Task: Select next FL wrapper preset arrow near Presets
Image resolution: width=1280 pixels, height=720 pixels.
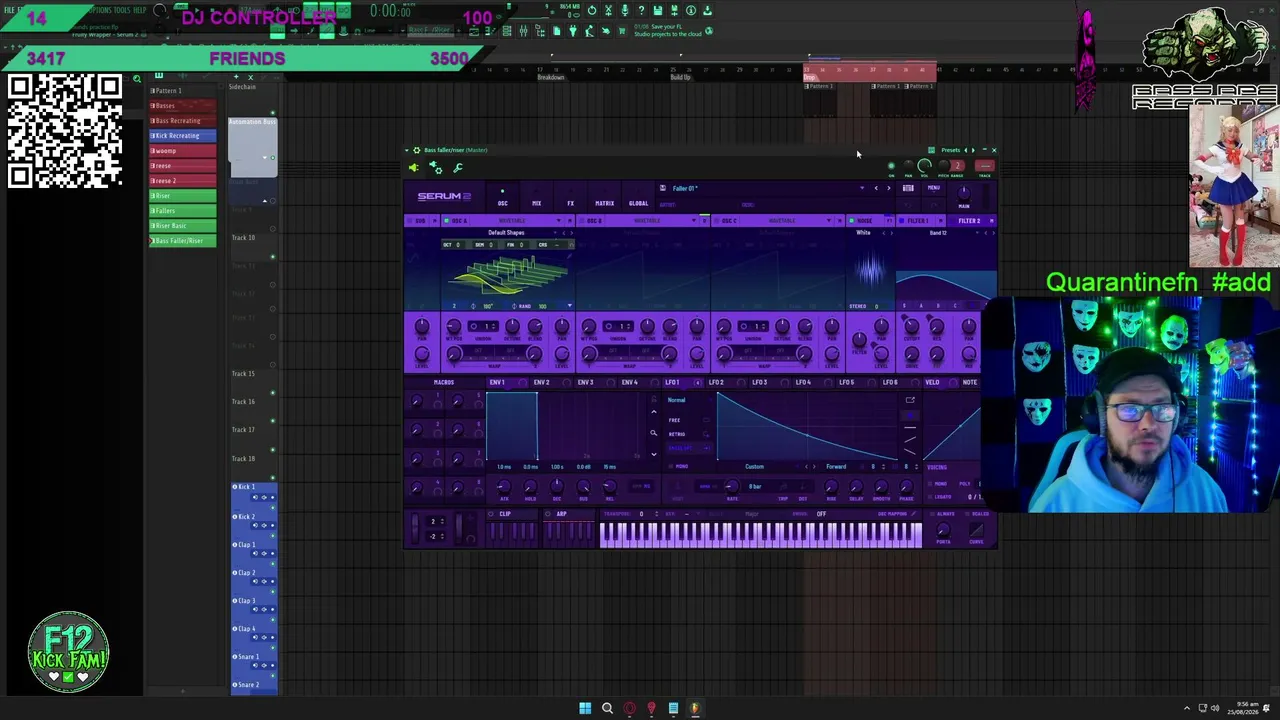Action: coord(972,150)
